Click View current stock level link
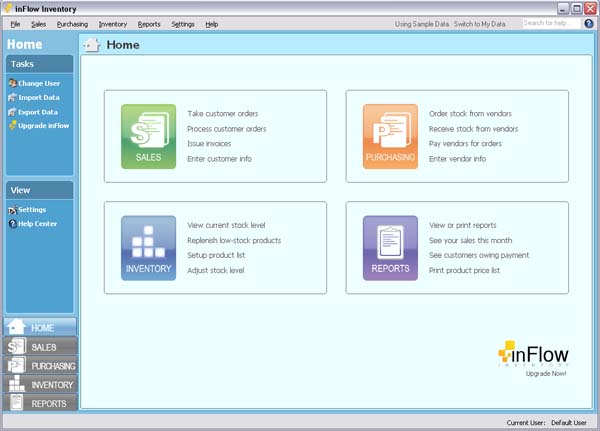 226,225
